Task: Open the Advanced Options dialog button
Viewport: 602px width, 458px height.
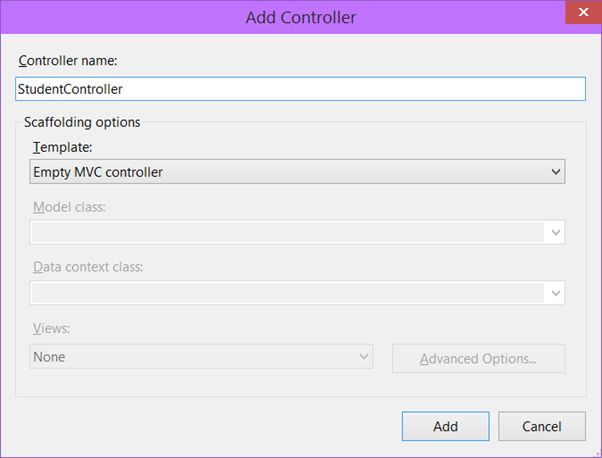Action: 478,358
